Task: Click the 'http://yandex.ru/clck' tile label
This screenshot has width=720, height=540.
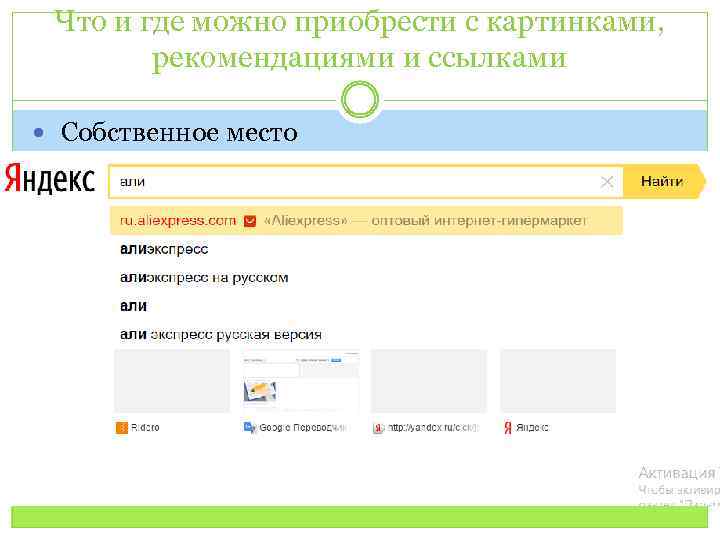Action: [433, 428]
